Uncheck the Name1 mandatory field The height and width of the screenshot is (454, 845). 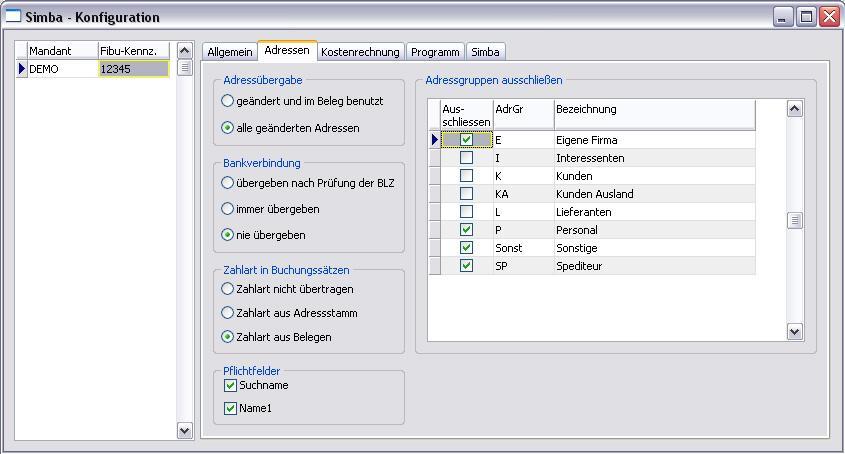click(x=231, y=408)
